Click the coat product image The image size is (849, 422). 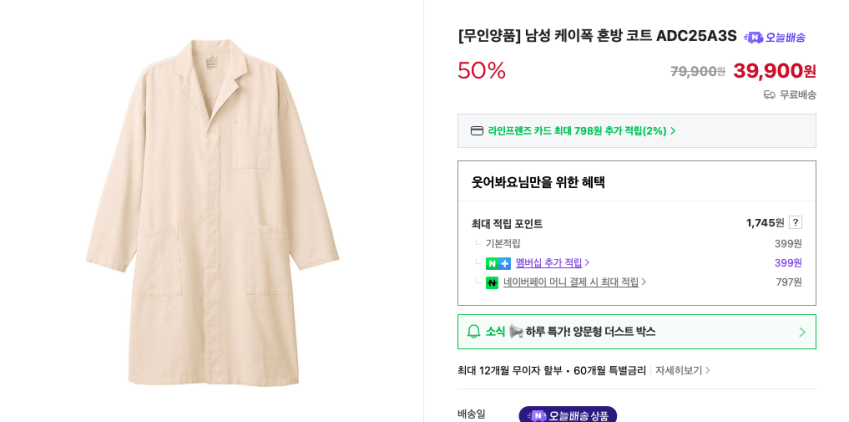pyautogui.click(x=212, y=211)
